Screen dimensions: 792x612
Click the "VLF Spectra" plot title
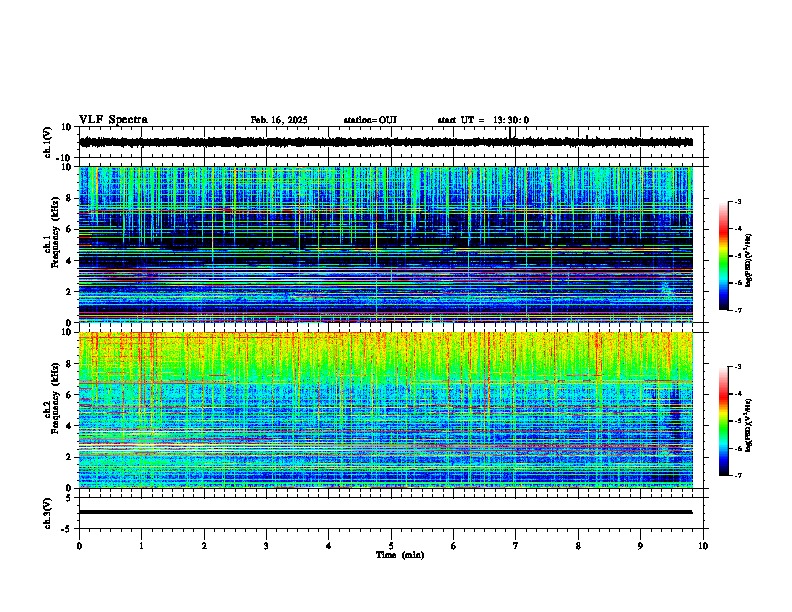[113, 120]
